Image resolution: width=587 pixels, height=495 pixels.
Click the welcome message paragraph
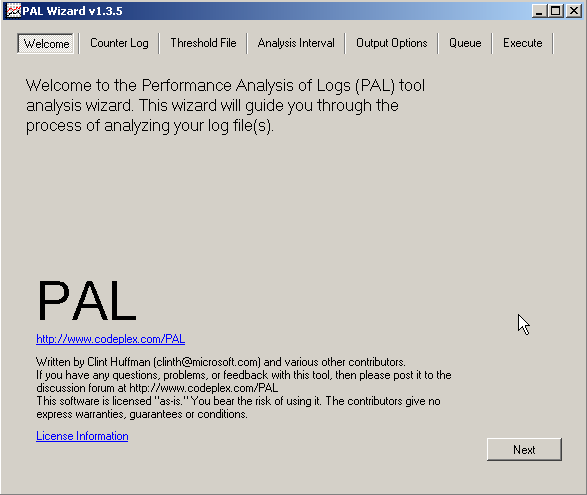coord(225,106)
